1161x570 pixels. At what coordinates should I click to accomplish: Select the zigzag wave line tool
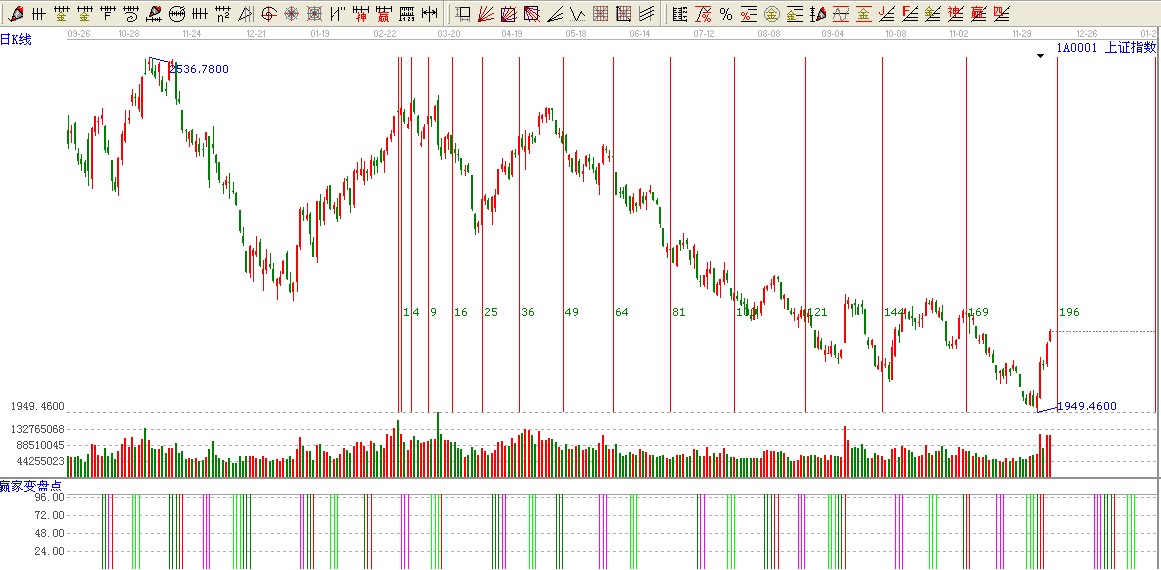pos(576,14)
